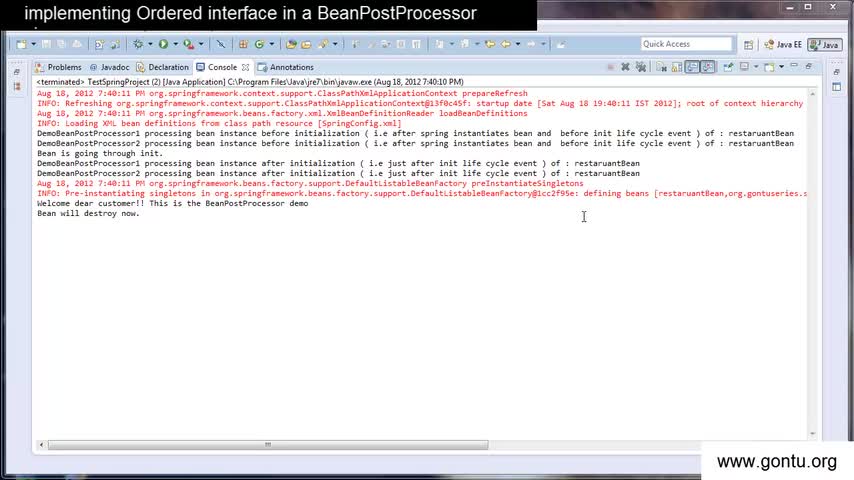
Task: Toggle the Scroll Lock console button
Action: pos(676,67)
